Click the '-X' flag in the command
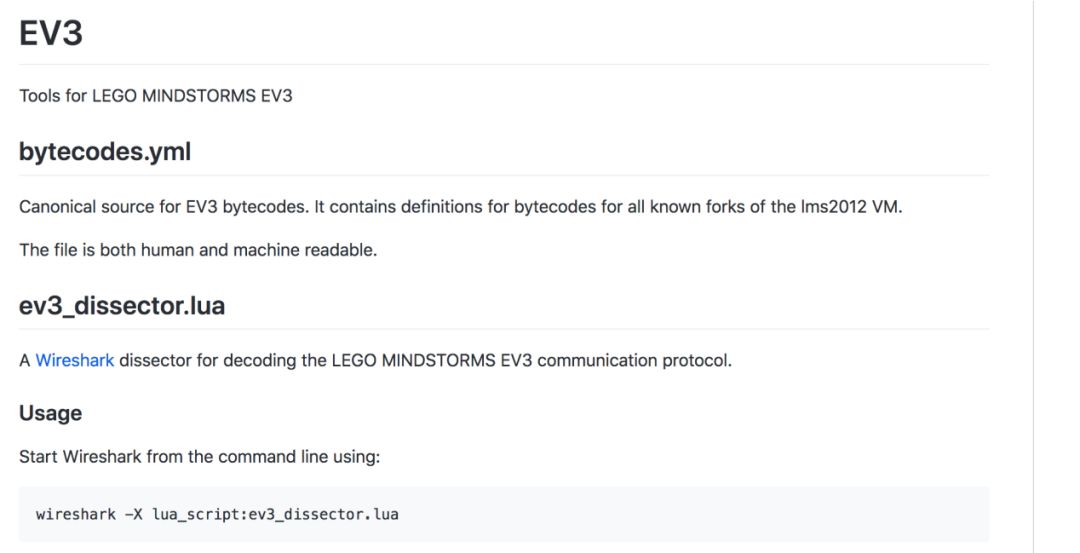The width and height of the screenshot is (1080, 553). pos(134,514)
